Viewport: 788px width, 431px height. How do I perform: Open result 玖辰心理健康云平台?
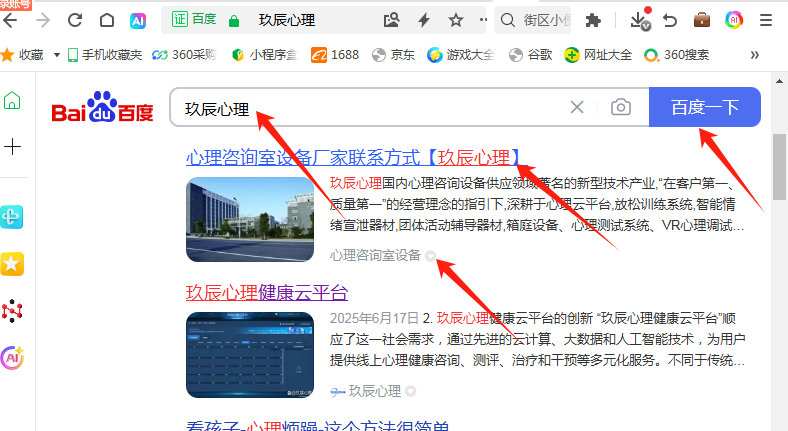(267, 293)
